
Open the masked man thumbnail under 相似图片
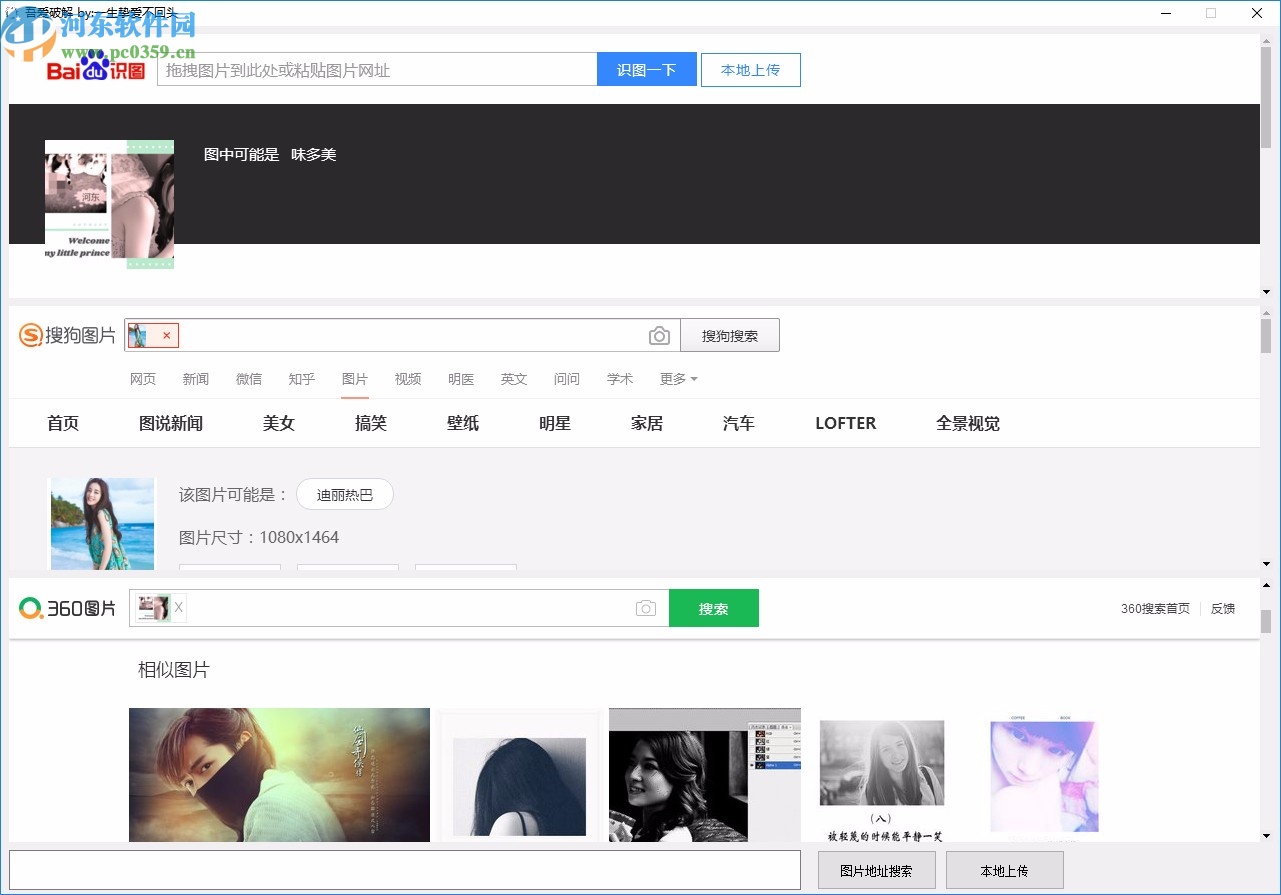278,775
